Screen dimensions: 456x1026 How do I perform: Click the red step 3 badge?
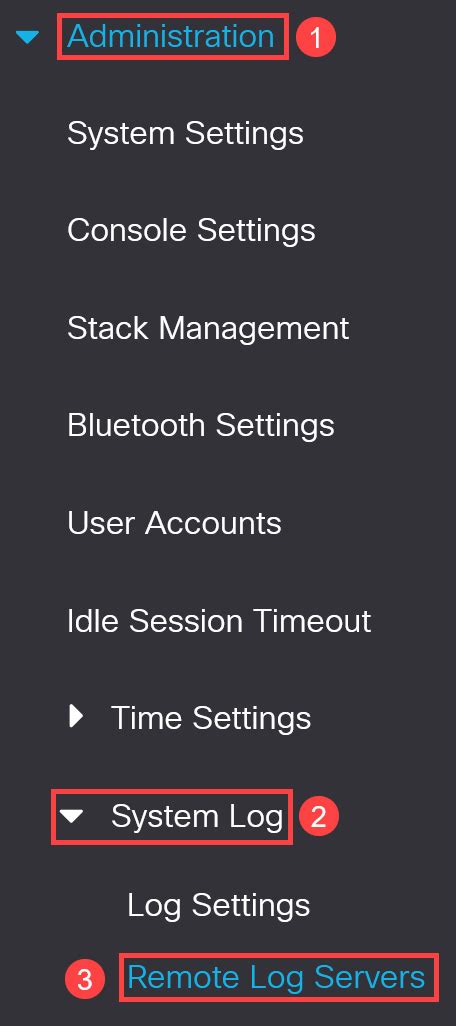[x=85, y=980]
